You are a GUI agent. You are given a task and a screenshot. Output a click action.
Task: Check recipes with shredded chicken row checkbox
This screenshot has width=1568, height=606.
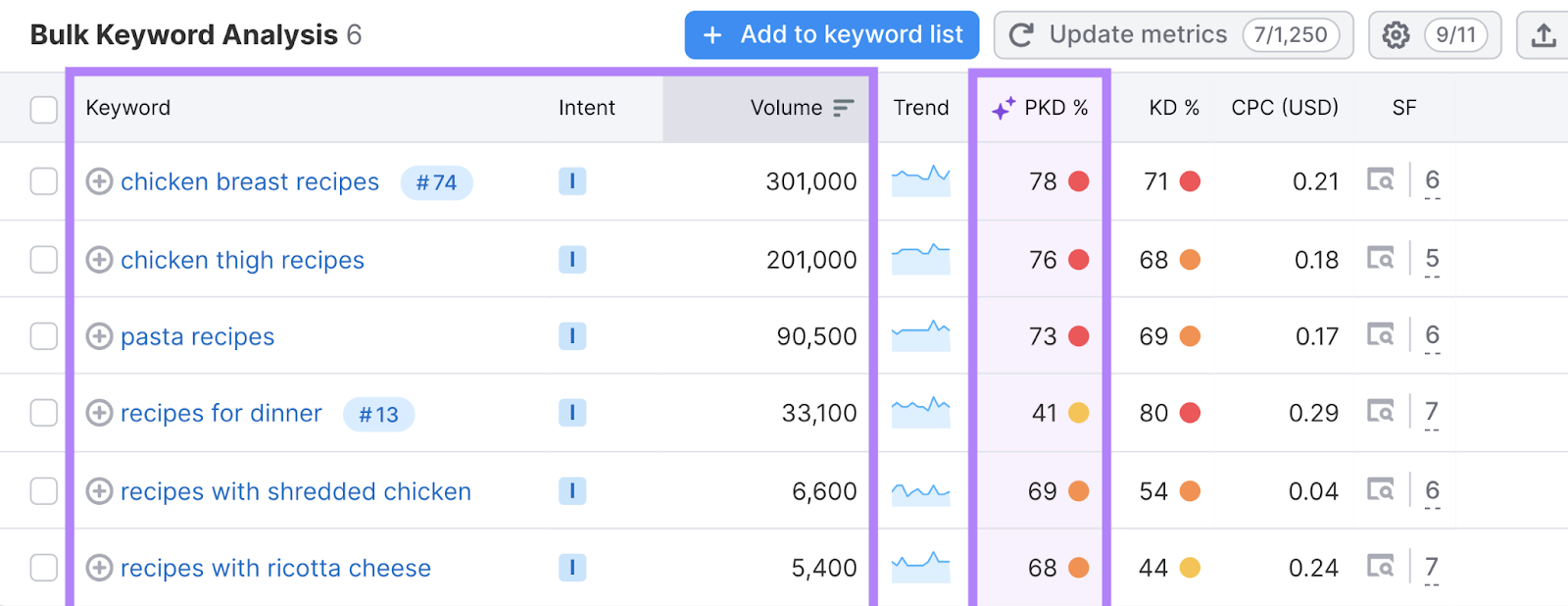click(44, 490)
